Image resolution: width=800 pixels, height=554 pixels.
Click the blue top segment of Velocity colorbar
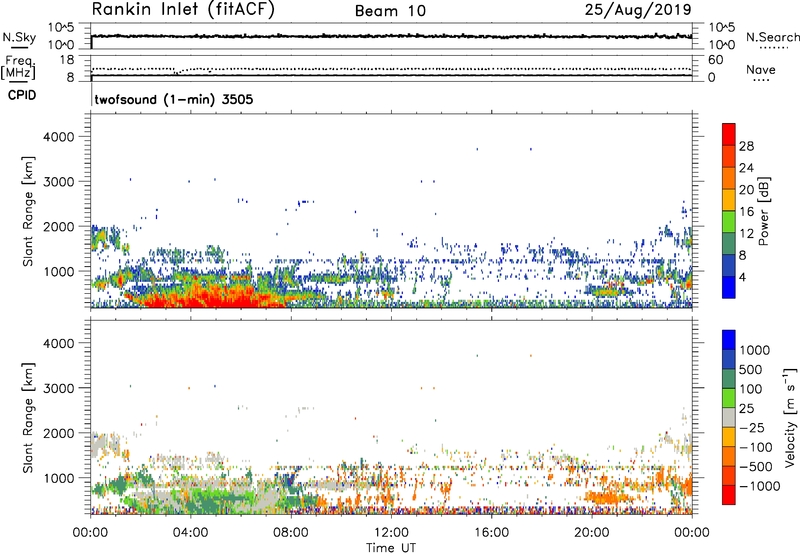pyautogui.click(x=729, y=340)
